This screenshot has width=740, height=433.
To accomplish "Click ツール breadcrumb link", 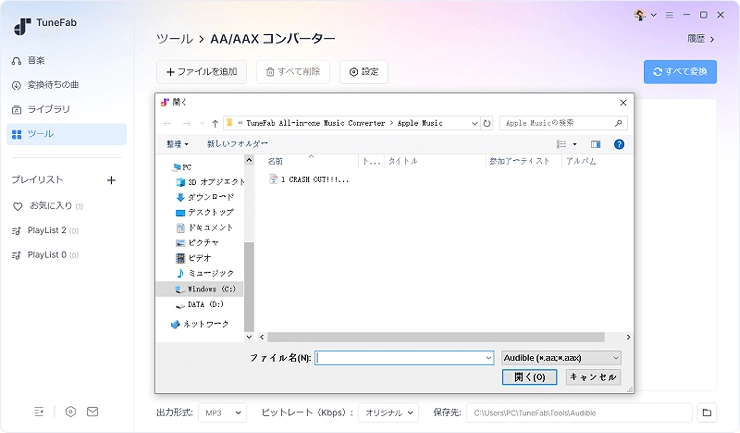I will point(175,39).
